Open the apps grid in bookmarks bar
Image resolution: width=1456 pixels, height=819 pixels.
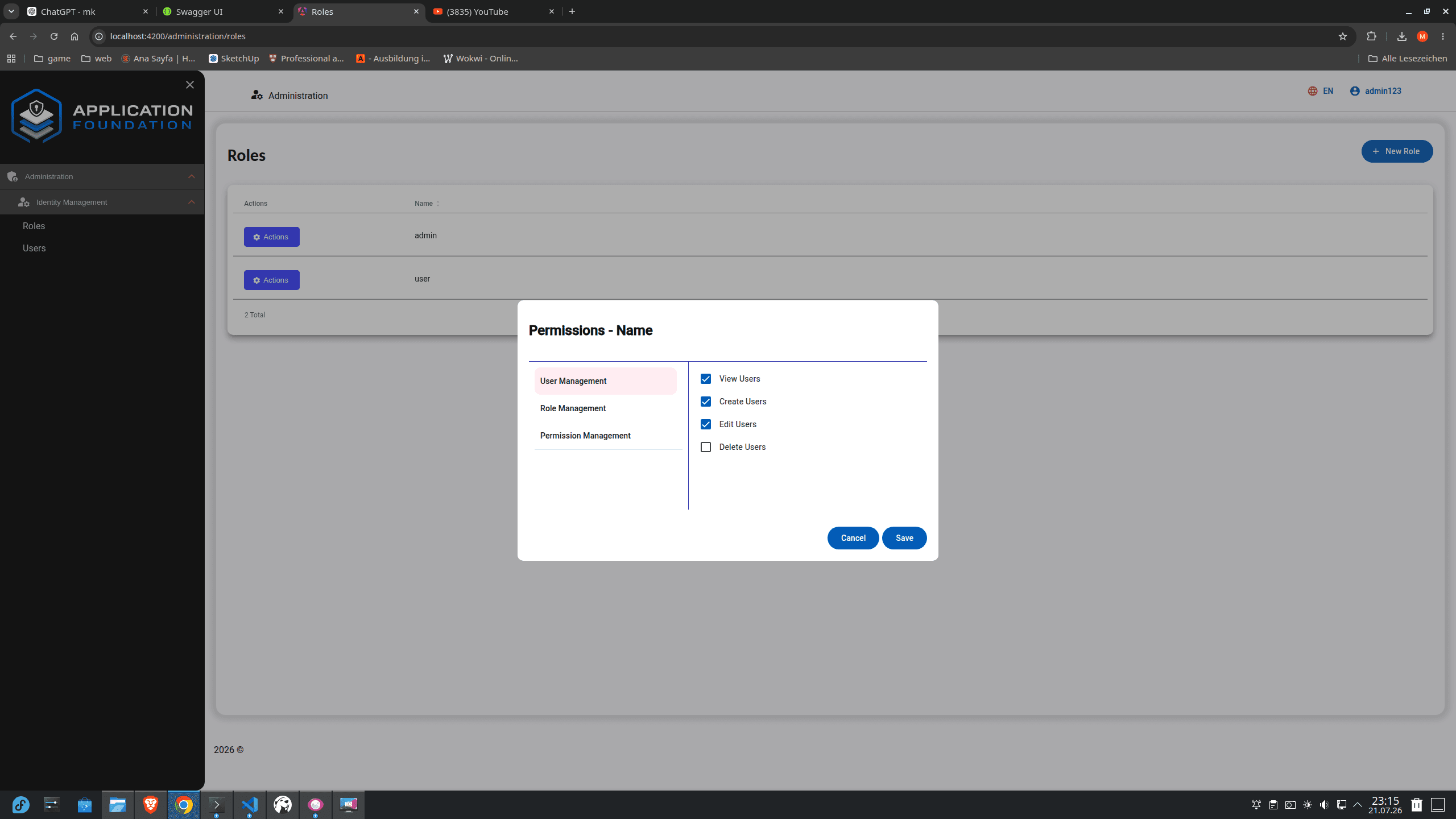[11, 58]
